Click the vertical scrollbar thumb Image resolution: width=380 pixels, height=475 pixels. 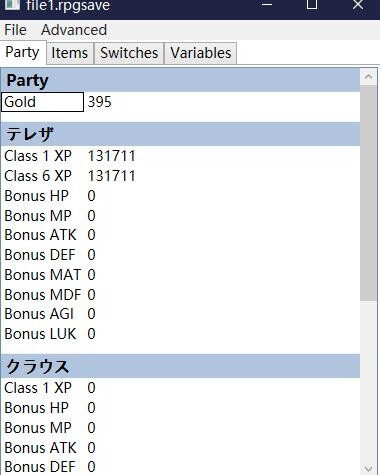click(x=369, y=193)
